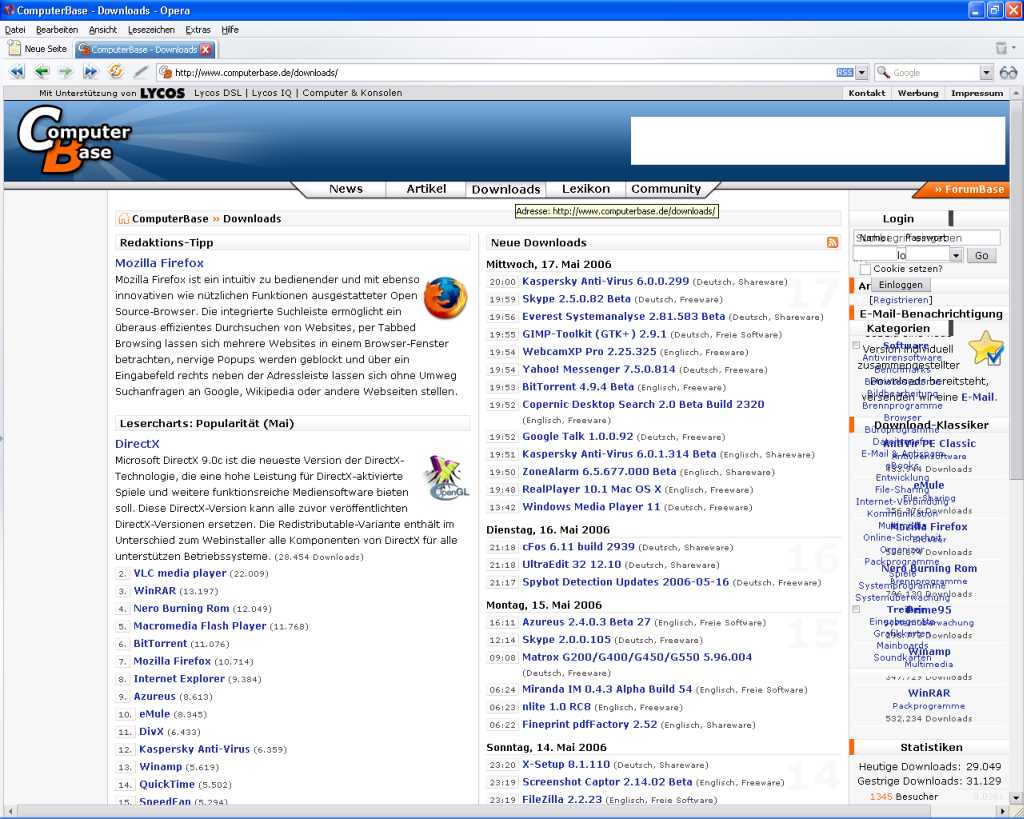Open the ZoneAlarm 6.5.677.000 Beta download
The image size is (1024, 819).
(599, 472)
